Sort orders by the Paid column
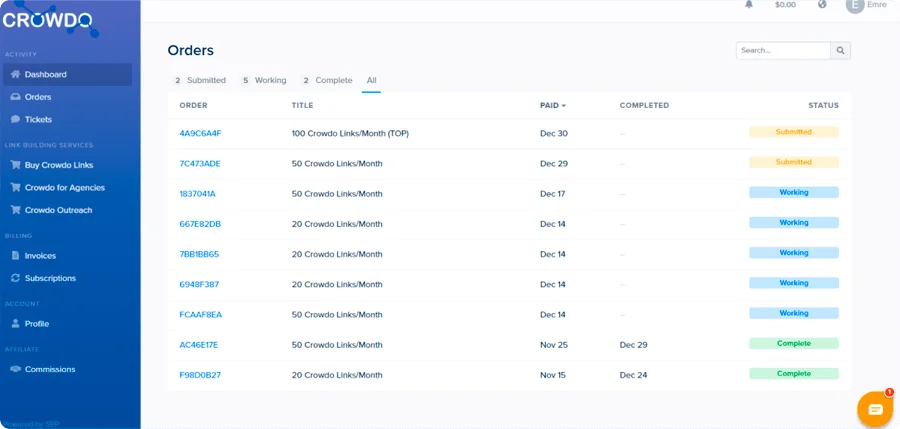 coord(552,105)
